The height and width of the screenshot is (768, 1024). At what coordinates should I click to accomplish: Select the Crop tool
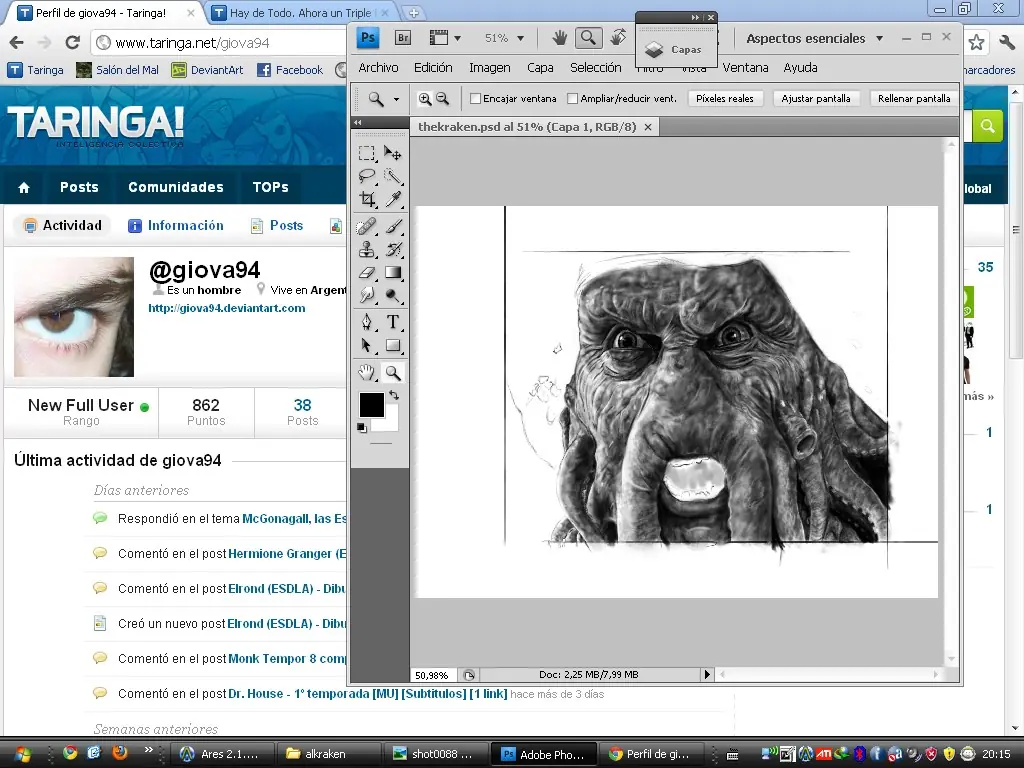(367, 199)
